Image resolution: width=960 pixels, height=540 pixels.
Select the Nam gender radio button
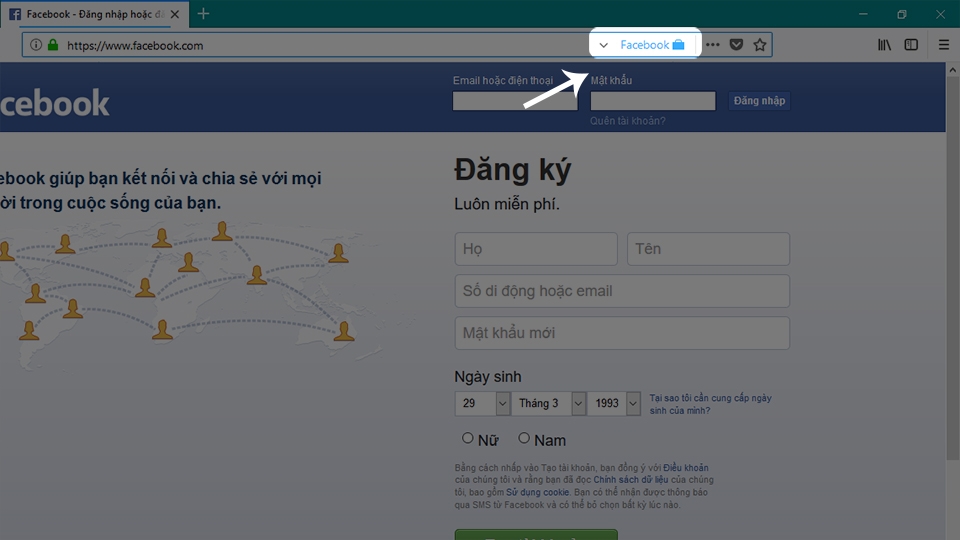pyautogui.click(x=523, y=438)
